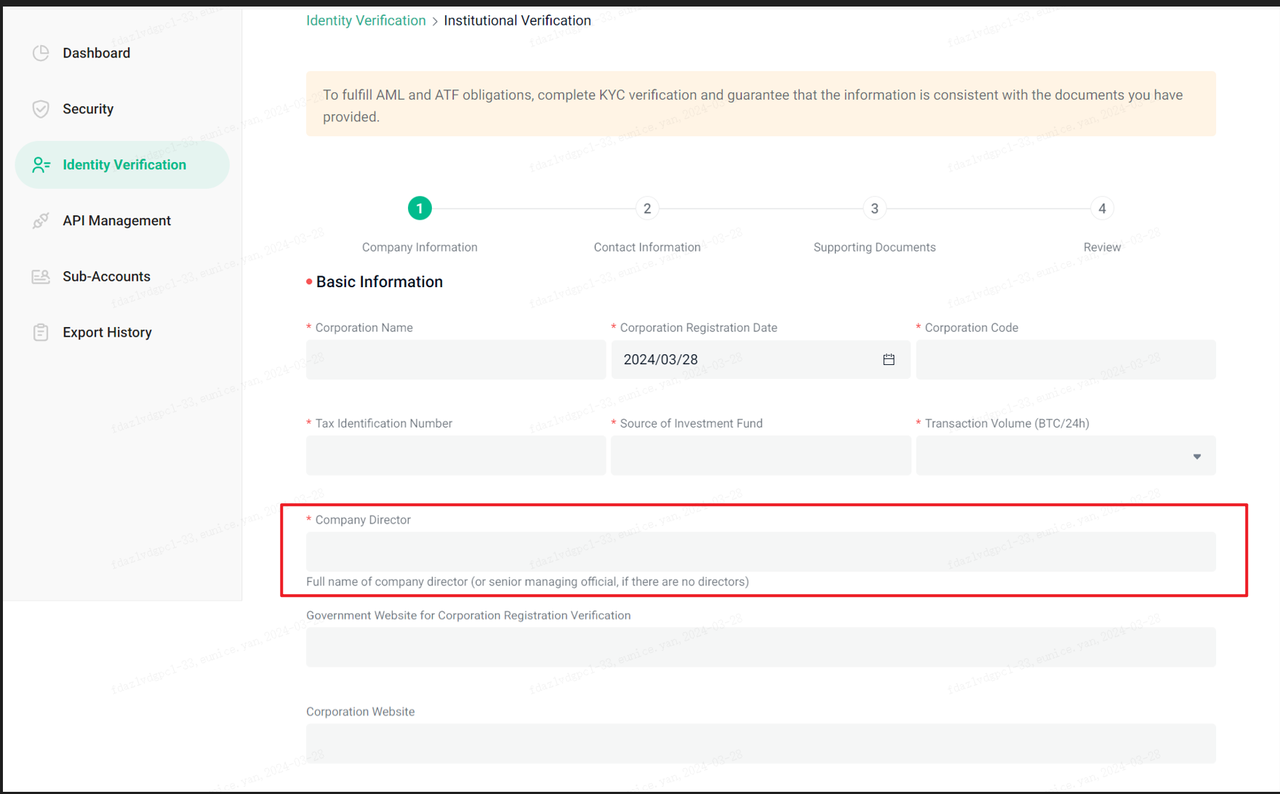Click the Identity Verification breadcrumb link
The height and width of the screenshot is (794, 1280).
pos(366,20)
